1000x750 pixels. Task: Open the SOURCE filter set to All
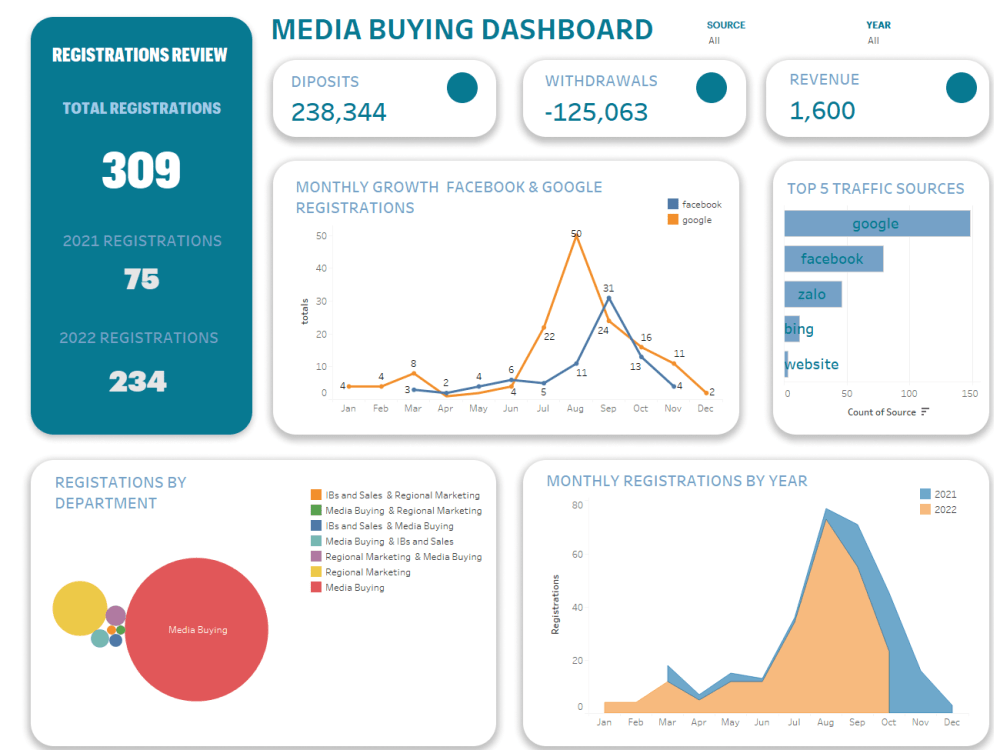point(714,40)
